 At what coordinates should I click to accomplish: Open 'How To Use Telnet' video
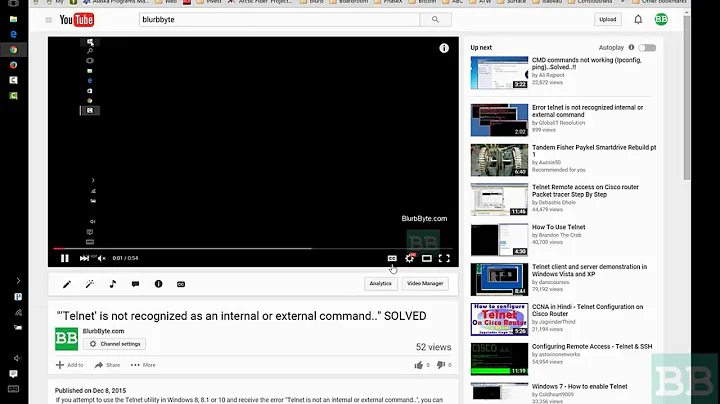click(x=558, y=227)
